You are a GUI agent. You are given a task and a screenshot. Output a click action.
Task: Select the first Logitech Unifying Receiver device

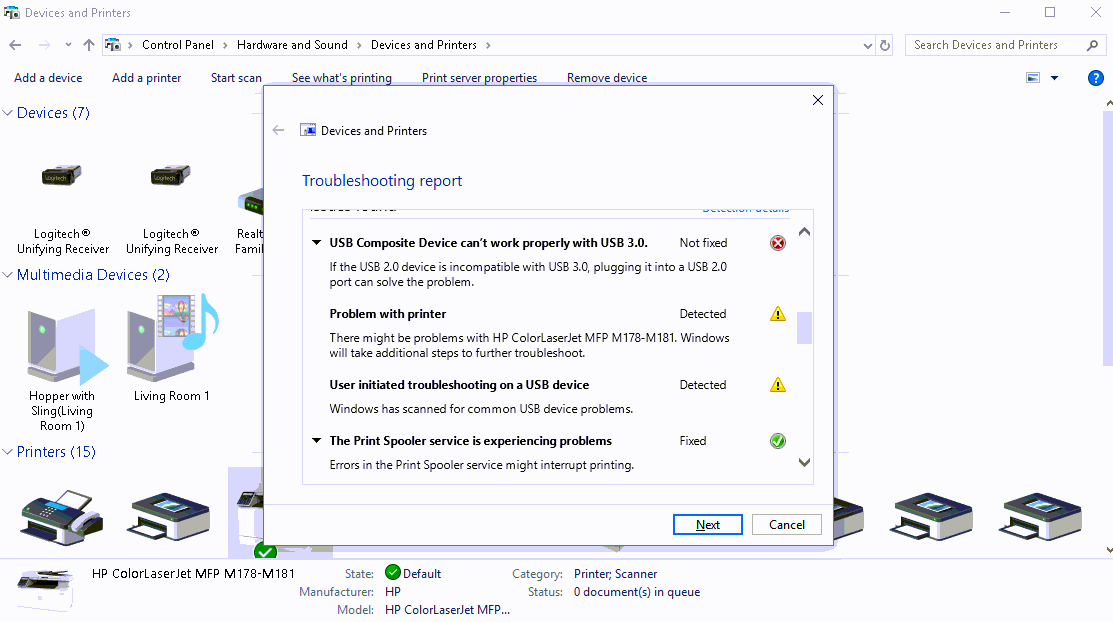(x=62, y=175)
